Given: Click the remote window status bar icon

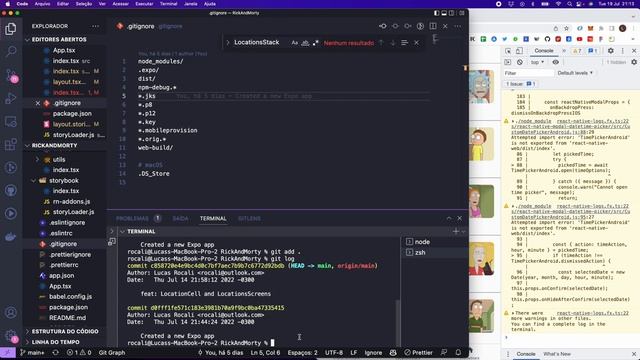Looking at the screenshot, I should 8,353.
